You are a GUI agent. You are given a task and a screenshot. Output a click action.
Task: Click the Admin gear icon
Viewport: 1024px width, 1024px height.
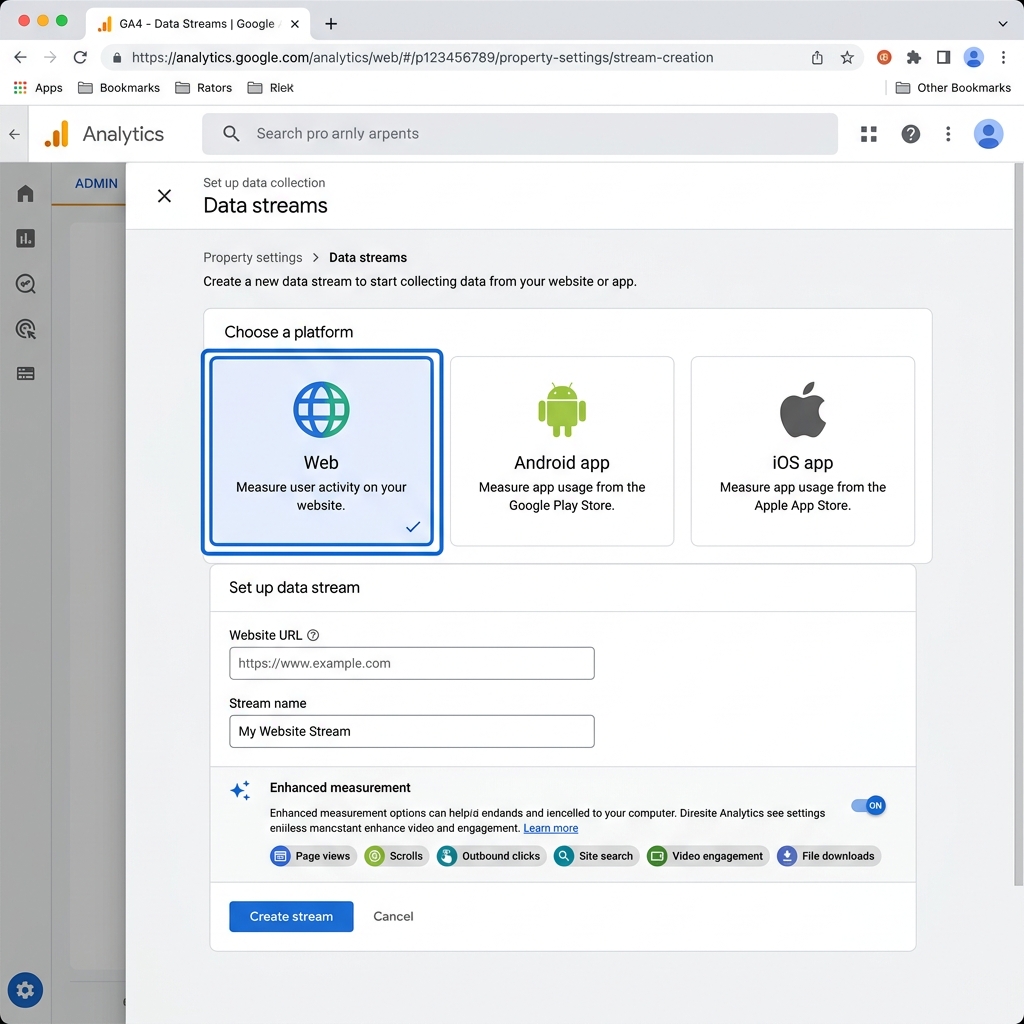(25, 990)
